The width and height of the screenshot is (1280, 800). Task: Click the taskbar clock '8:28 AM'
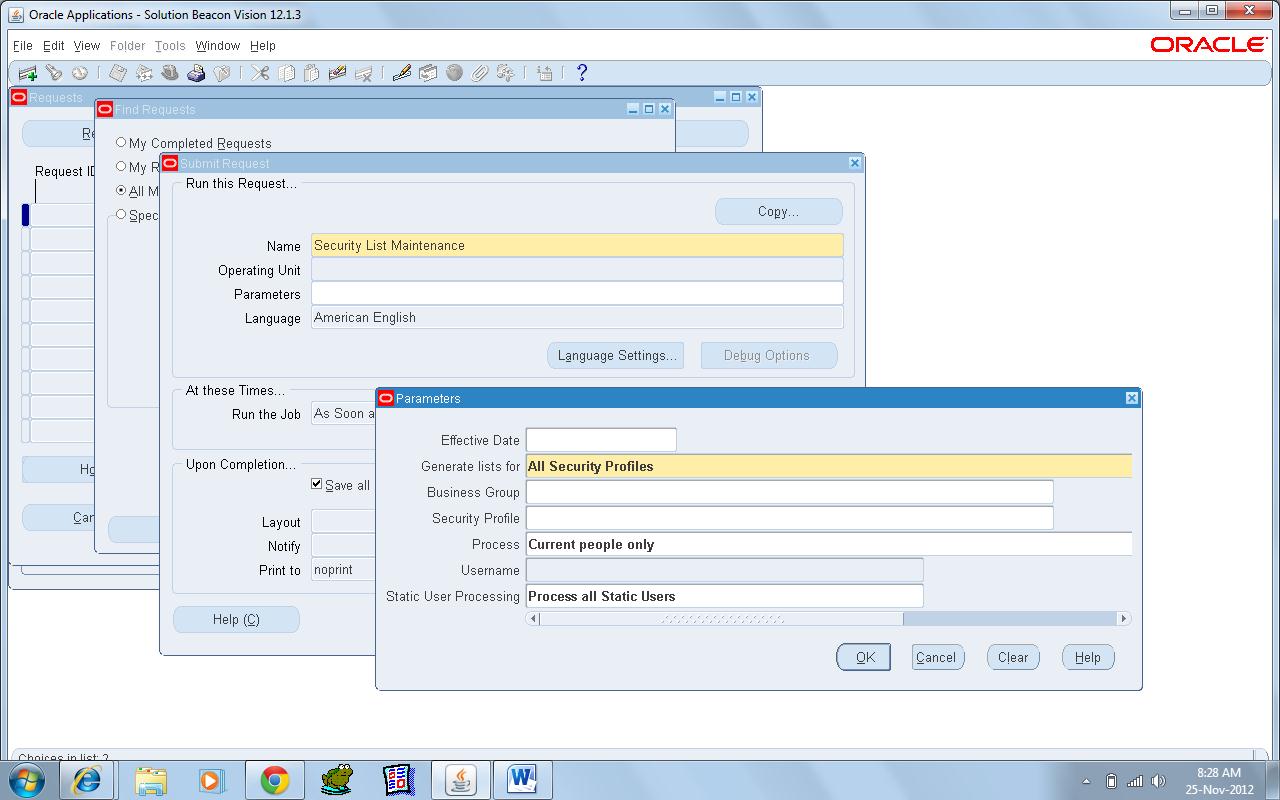[x=1219, y=773]
